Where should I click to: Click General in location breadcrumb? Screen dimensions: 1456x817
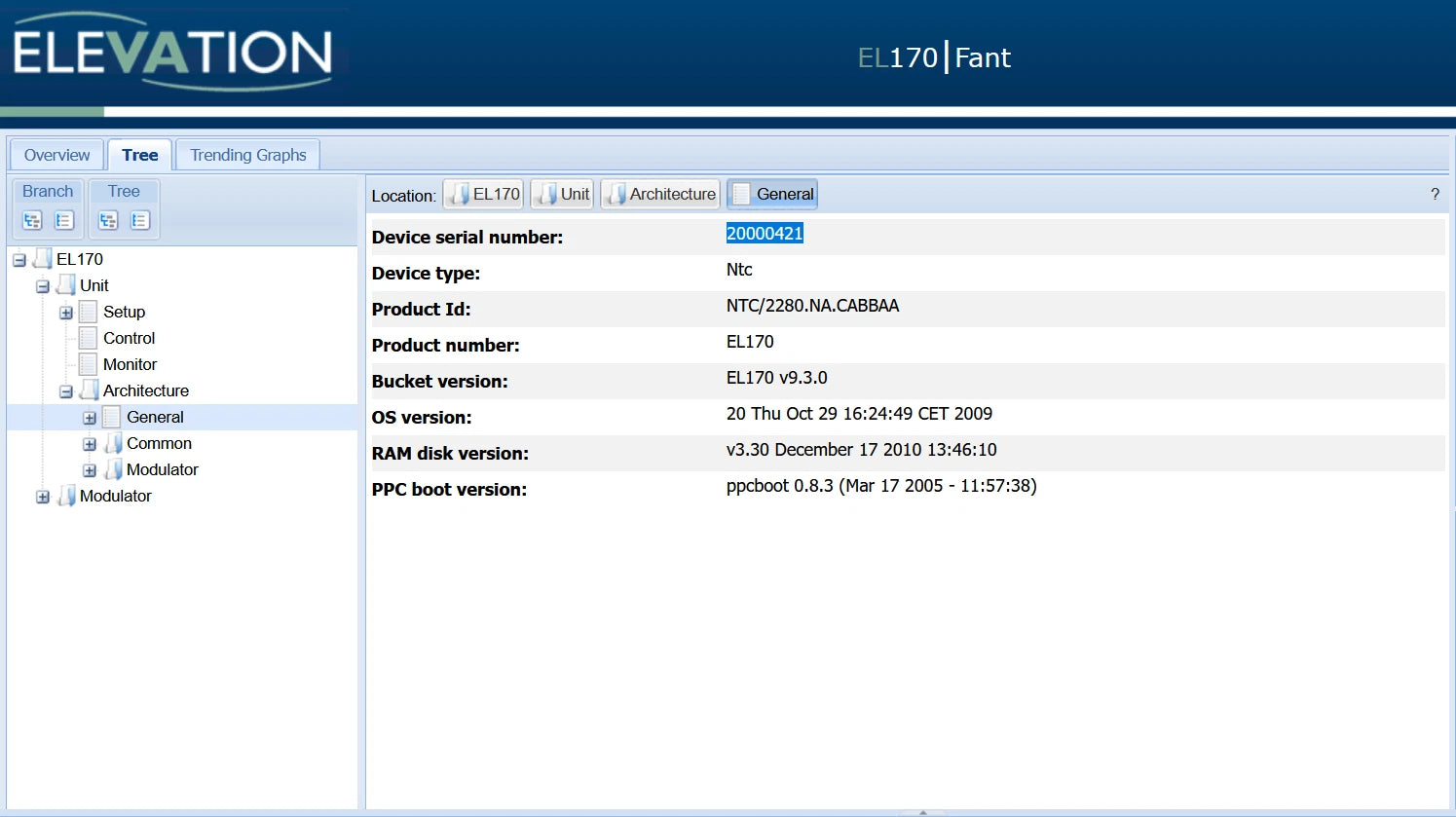[772, 194]
